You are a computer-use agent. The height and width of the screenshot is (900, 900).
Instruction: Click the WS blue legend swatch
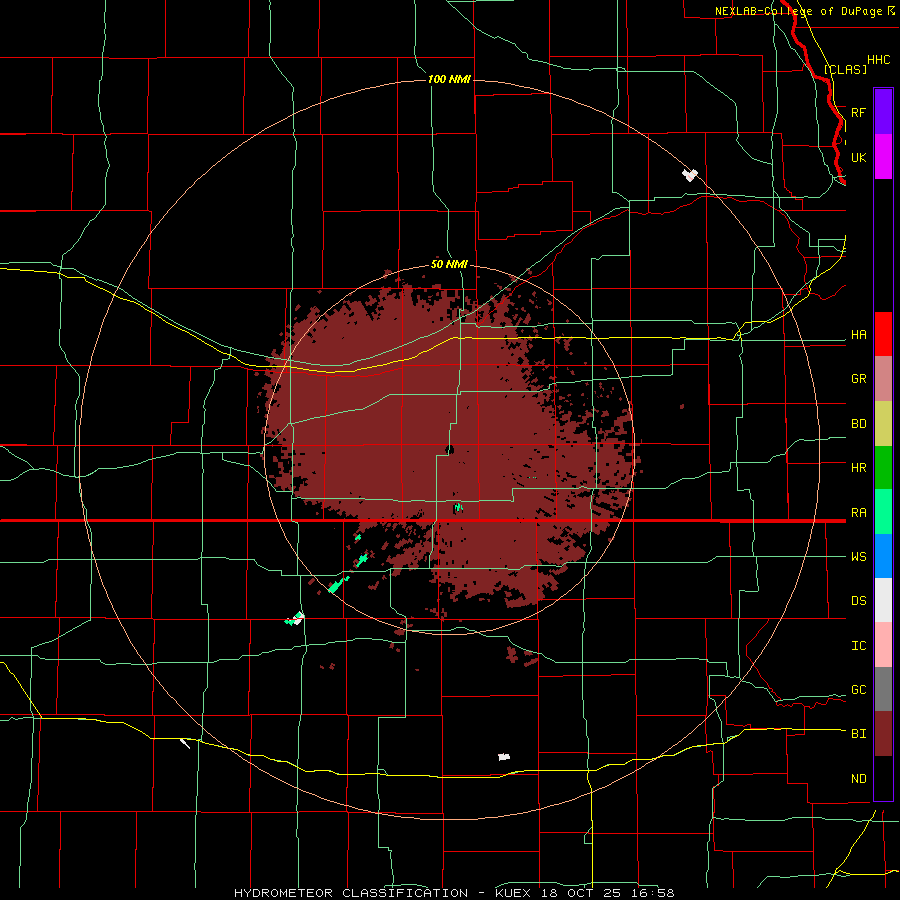click(x=883, y=556)
